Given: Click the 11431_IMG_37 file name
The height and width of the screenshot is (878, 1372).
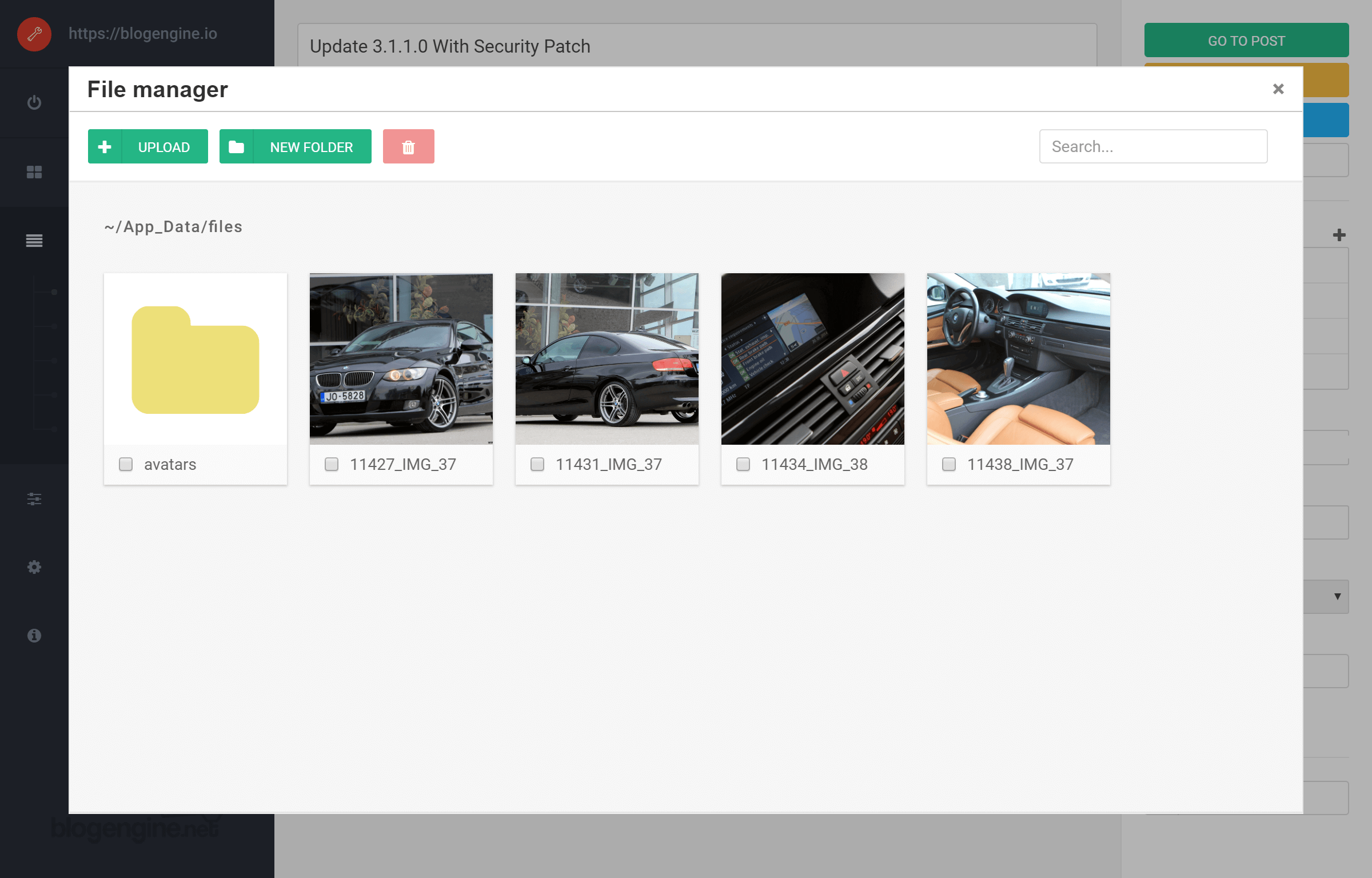Looking at the screenshot, I should 609,464.
